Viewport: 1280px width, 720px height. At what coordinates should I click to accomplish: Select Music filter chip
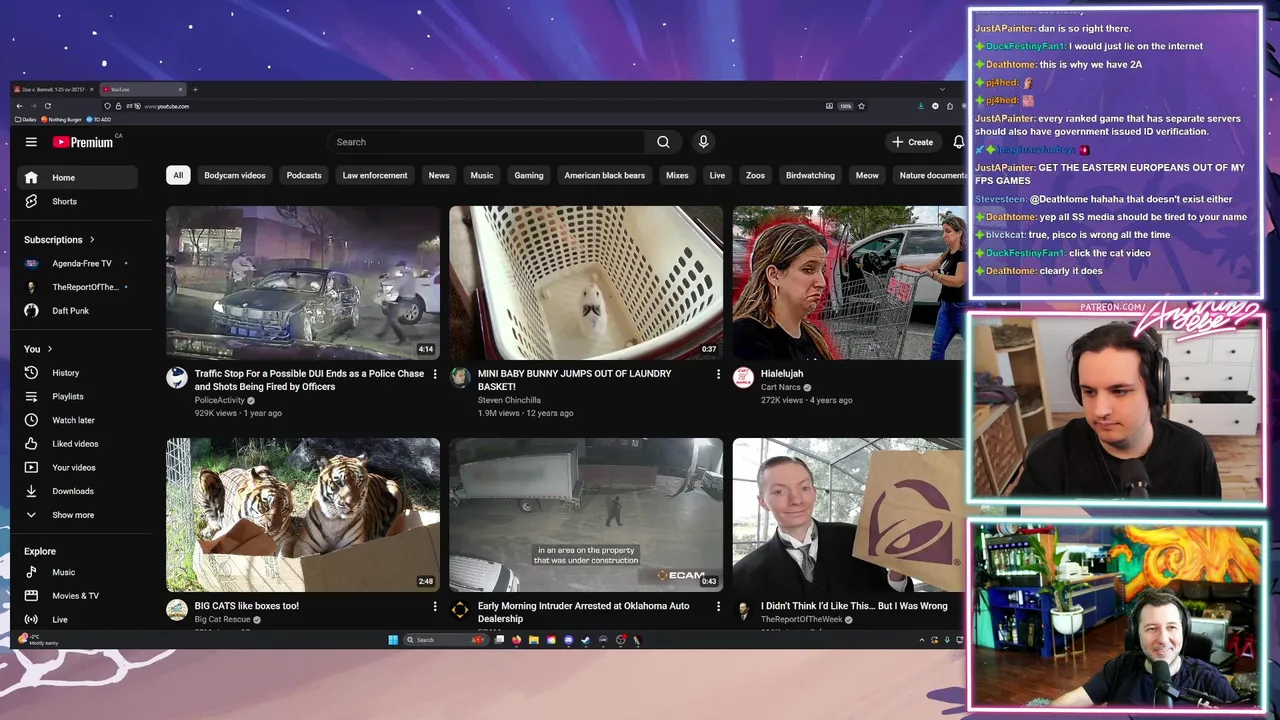click(x=482, y=175)
